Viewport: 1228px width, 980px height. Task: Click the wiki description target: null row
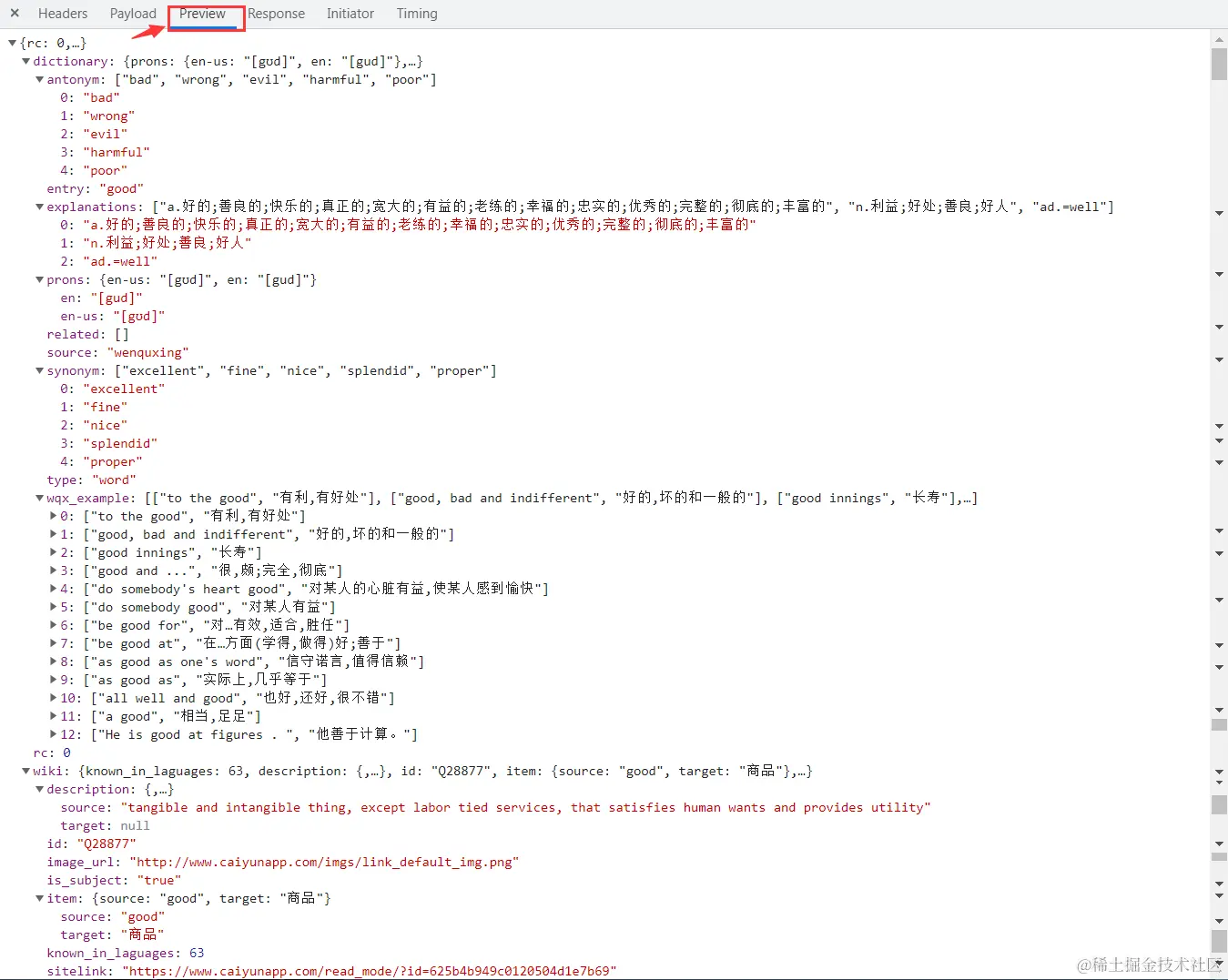(105, 825)
